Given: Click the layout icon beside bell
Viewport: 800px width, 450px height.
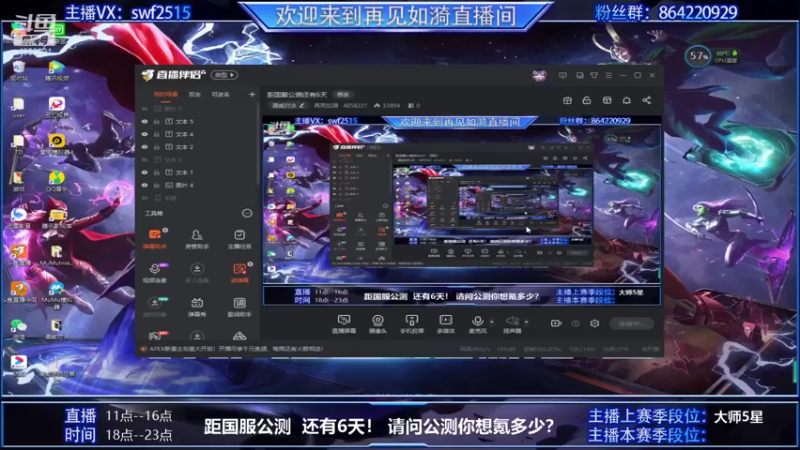Looking at the screenshot, I should tap(607, 101).
